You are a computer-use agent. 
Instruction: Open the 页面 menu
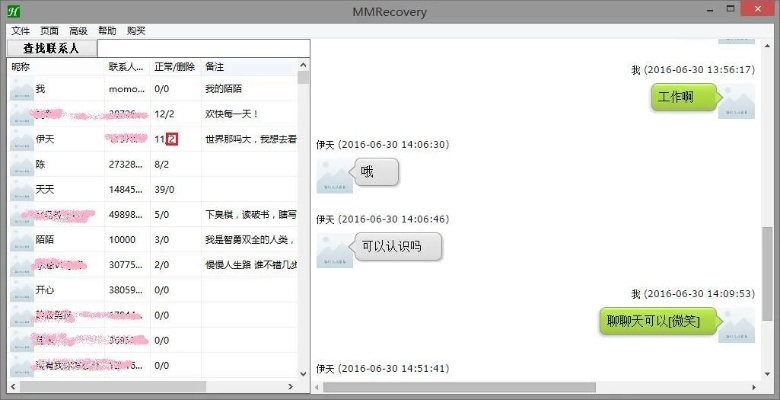[x=49, y=31]
